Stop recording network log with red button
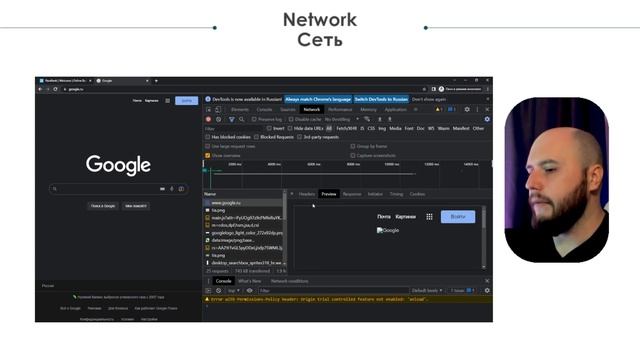Screen dimensions: 640x360 (x=209, y=119)
